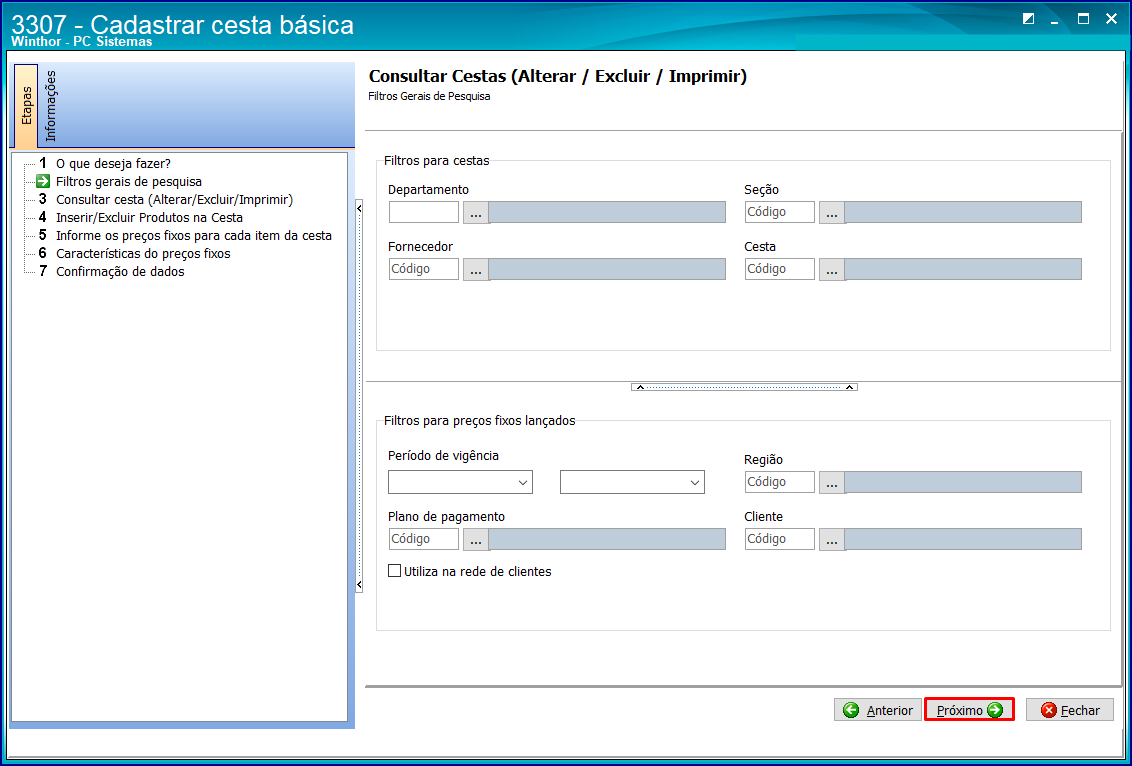Maximize the Cadastrar cesta básica window

[1084, 19]
